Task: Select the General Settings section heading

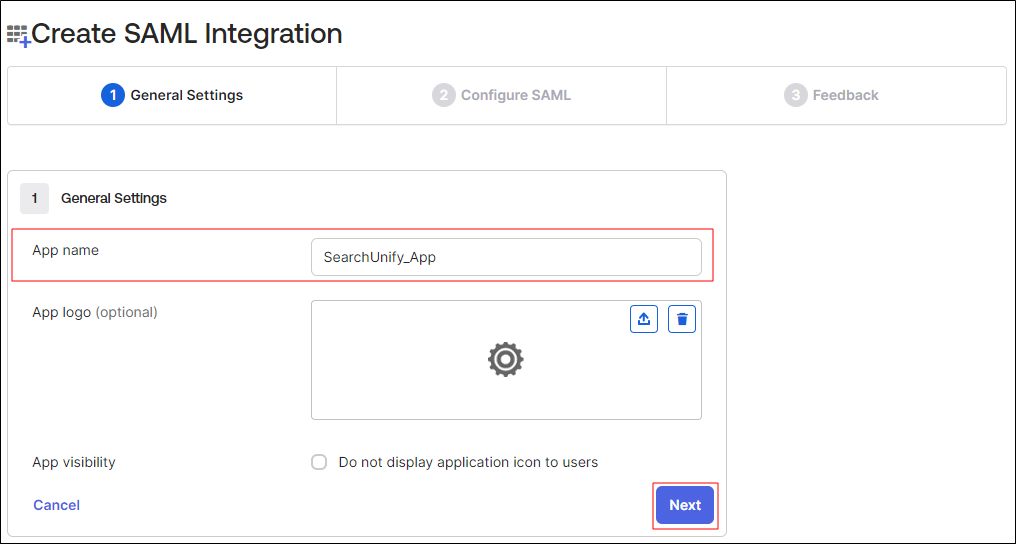Action: coord(114,198)
